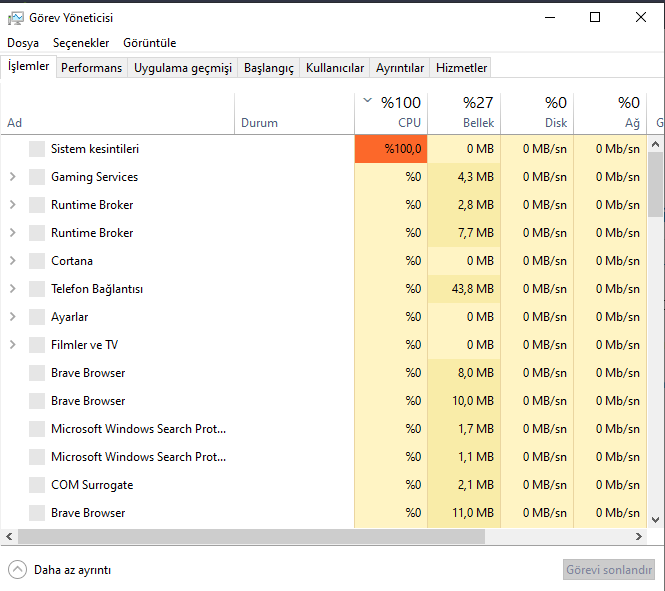Viewport: 665px width, 591px height.
Task: Click the COM Surrogate process icon
Action: click(37, 485)
